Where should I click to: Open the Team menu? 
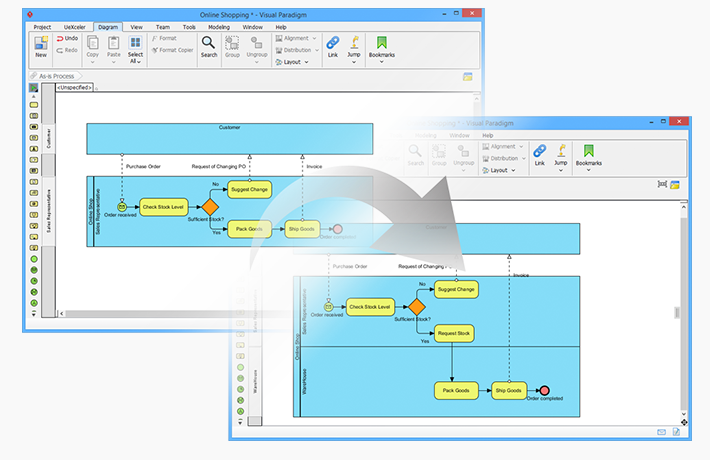[163, 27]
